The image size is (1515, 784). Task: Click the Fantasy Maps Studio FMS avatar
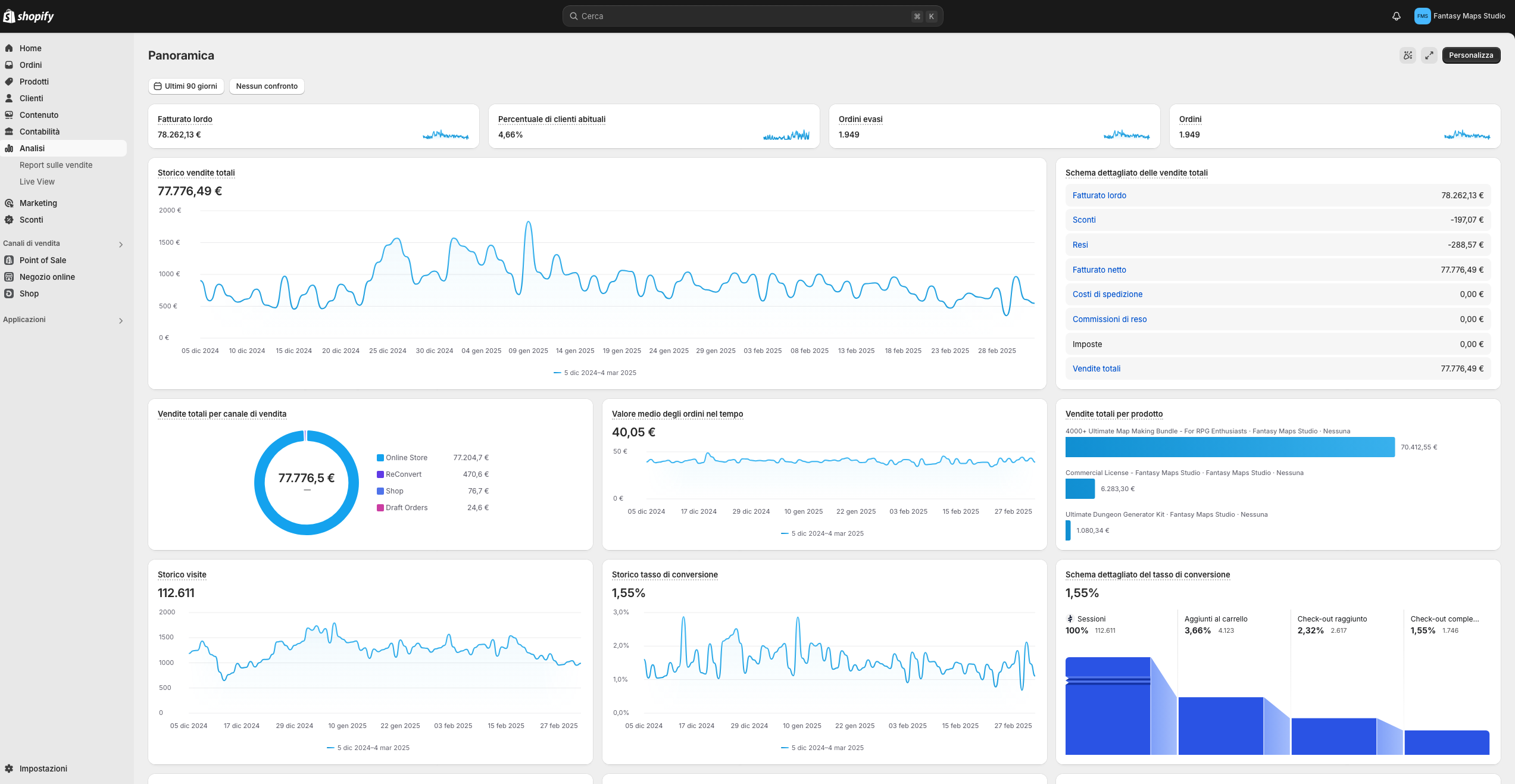click(x=1422, y=16)
